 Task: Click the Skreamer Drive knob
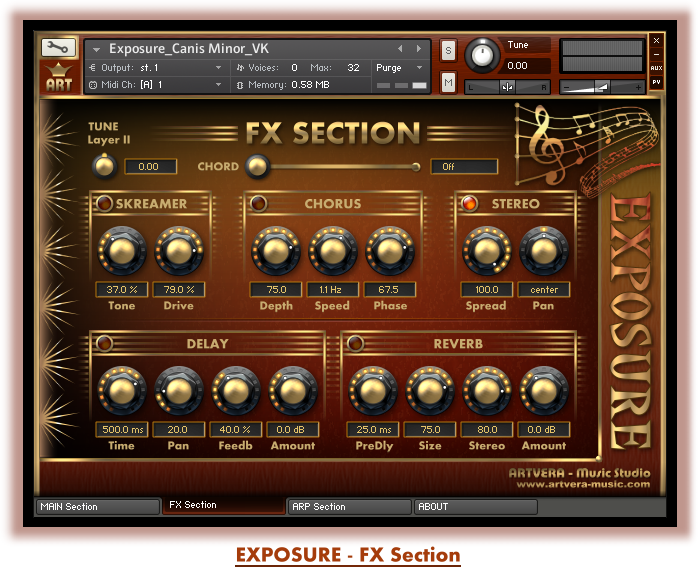click(178, 251)
